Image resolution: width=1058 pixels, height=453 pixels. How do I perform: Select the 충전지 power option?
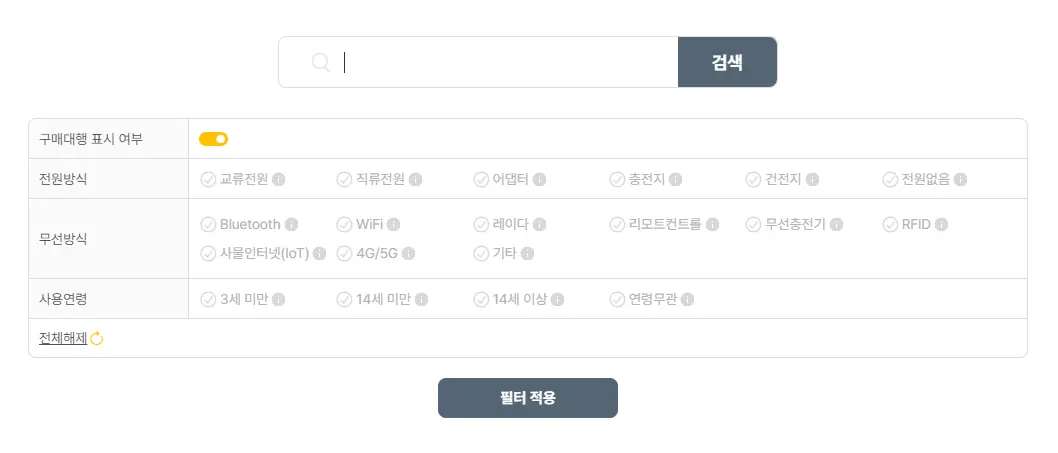617,179
